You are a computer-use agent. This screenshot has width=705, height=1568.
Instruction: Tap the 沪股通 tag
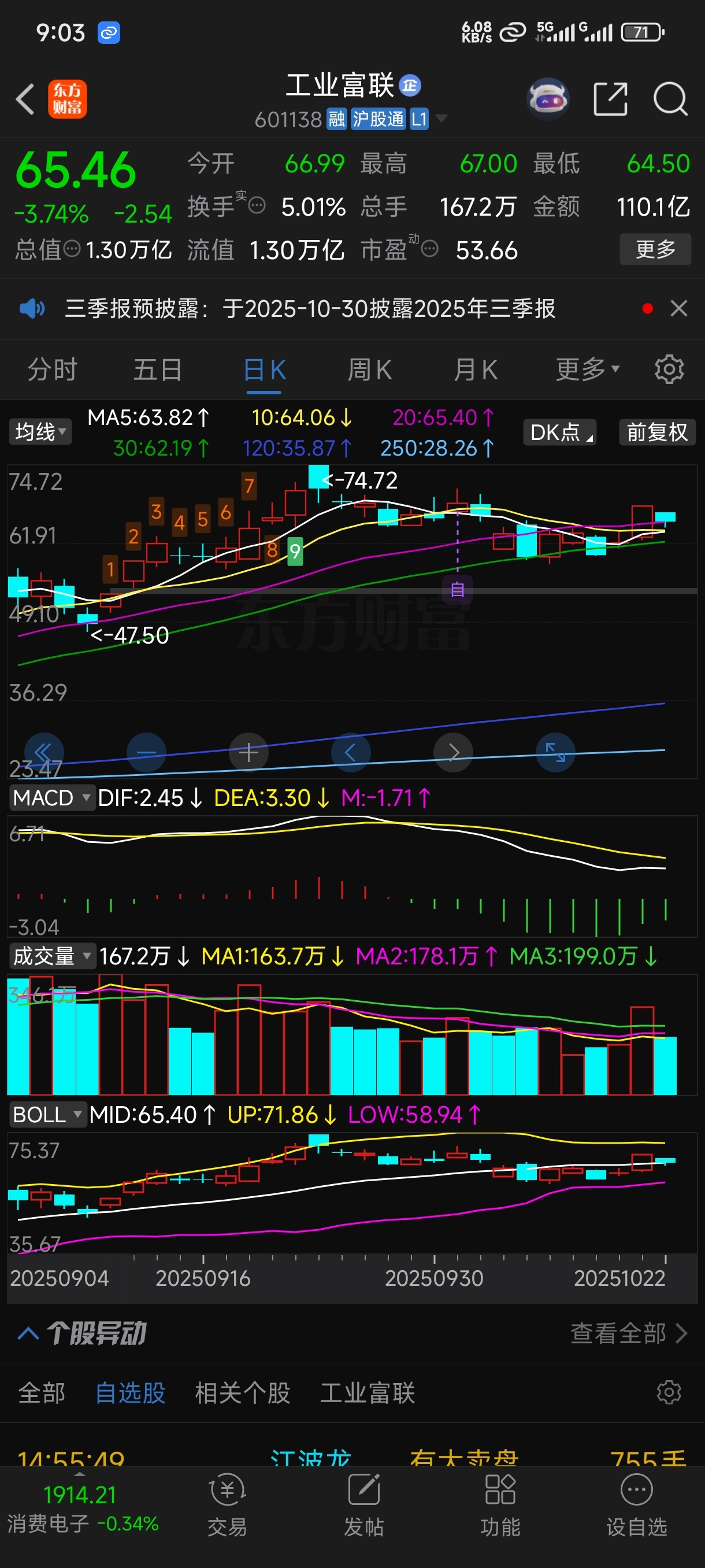click(378, 119)
